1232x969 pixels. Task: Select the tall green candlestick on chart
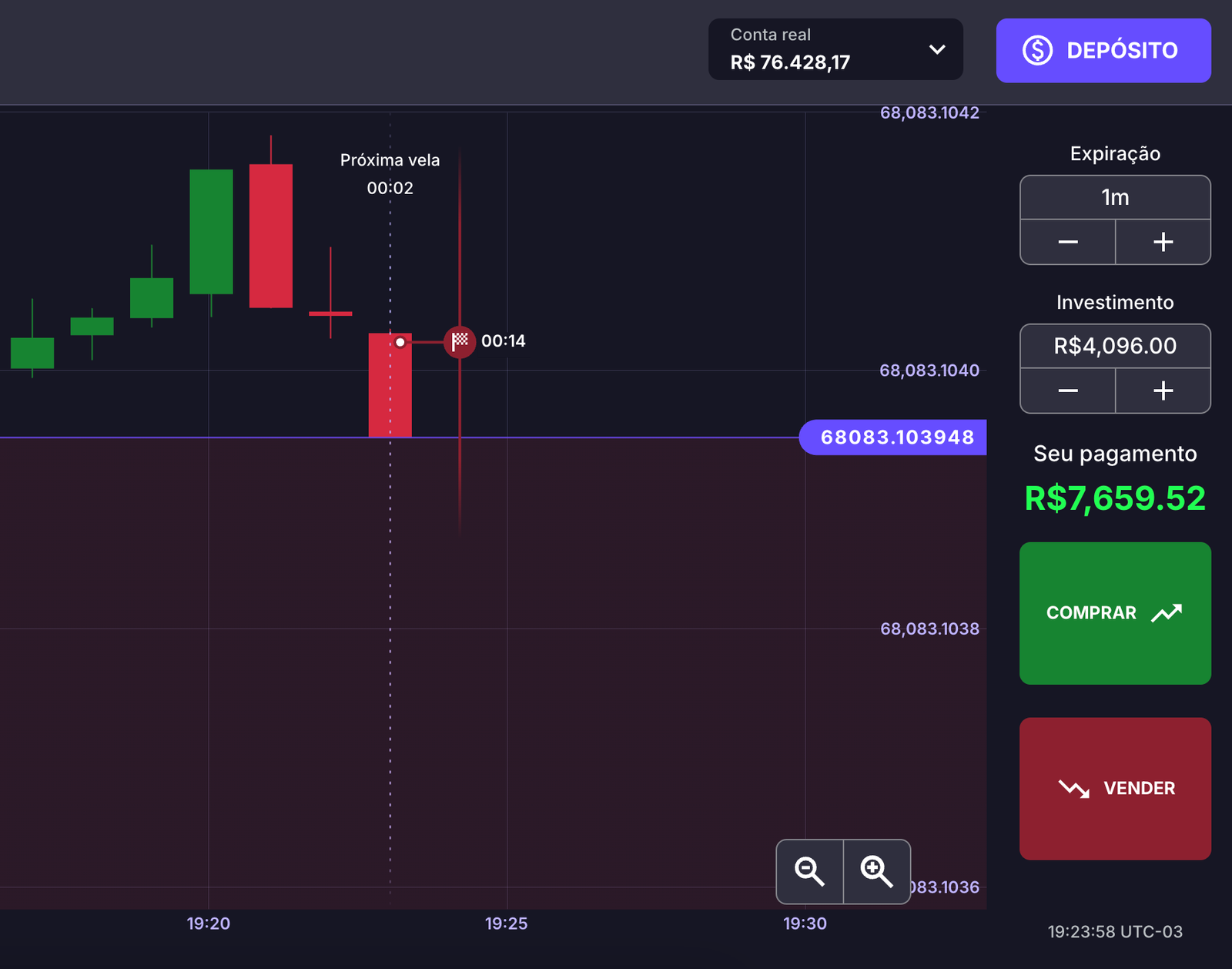click(211, 231)
